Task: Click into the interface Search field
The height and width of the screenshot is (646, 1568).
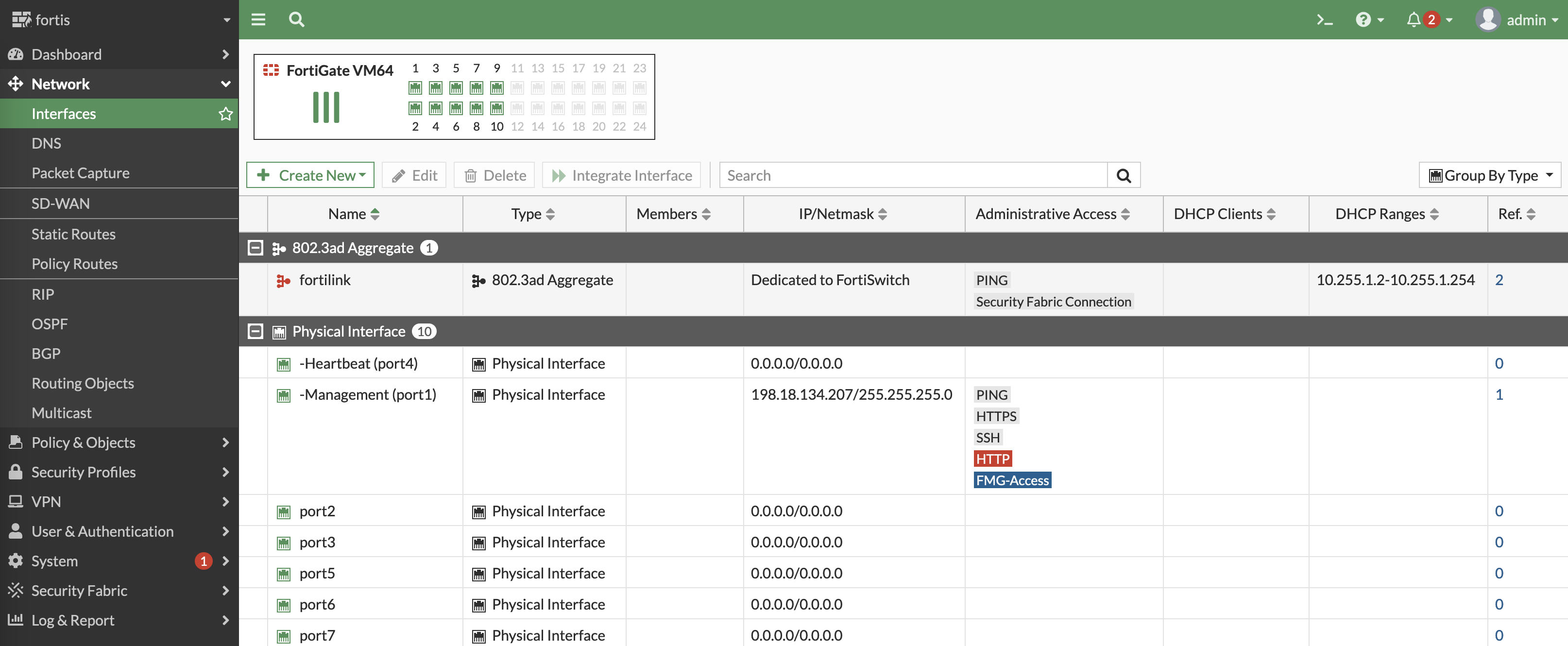Action: [x=912, y=175]
